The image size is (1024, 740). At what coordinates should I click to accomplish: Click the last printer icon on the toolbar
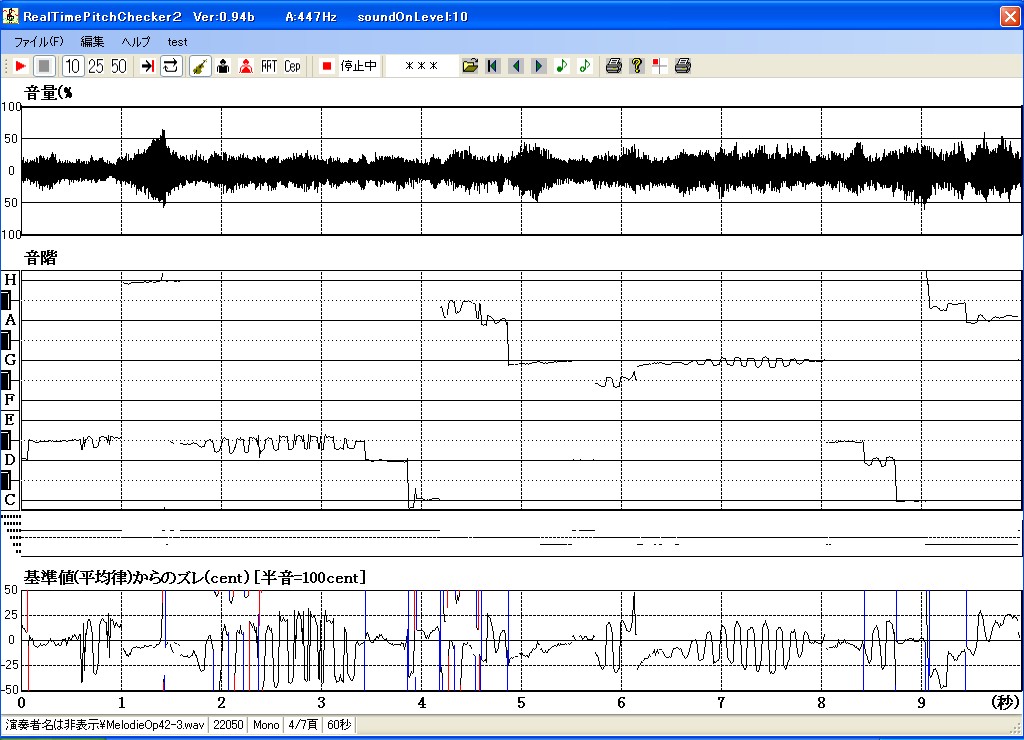coord(682,66)
